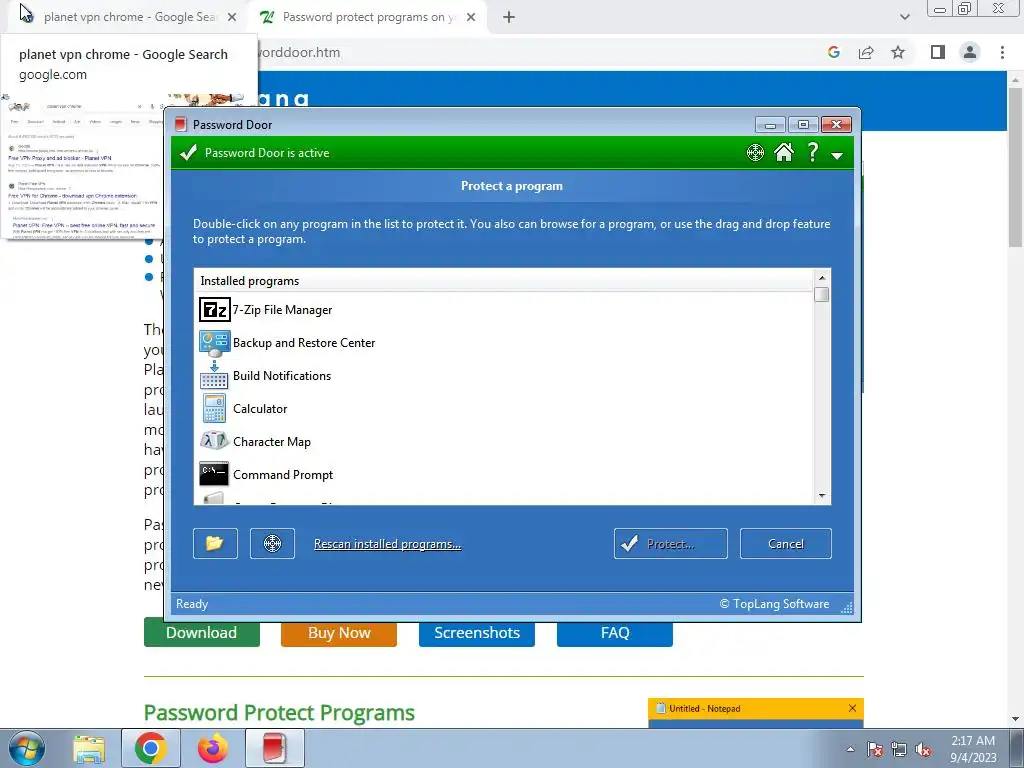Close the Password protect programs tab
This screenshot has height=768, width=1024.
coord(471,18)
